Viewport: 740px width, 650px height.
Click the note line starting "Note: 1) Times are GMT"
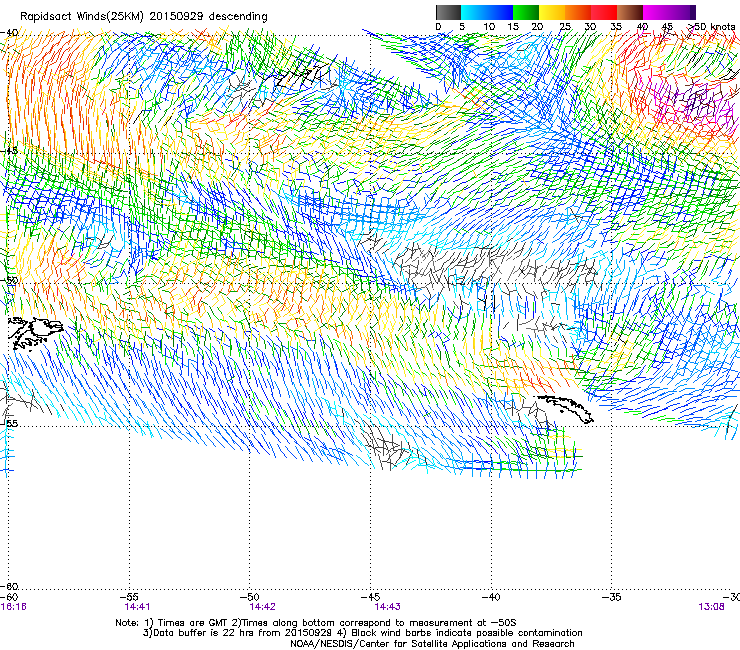click(x=316, y=623)
